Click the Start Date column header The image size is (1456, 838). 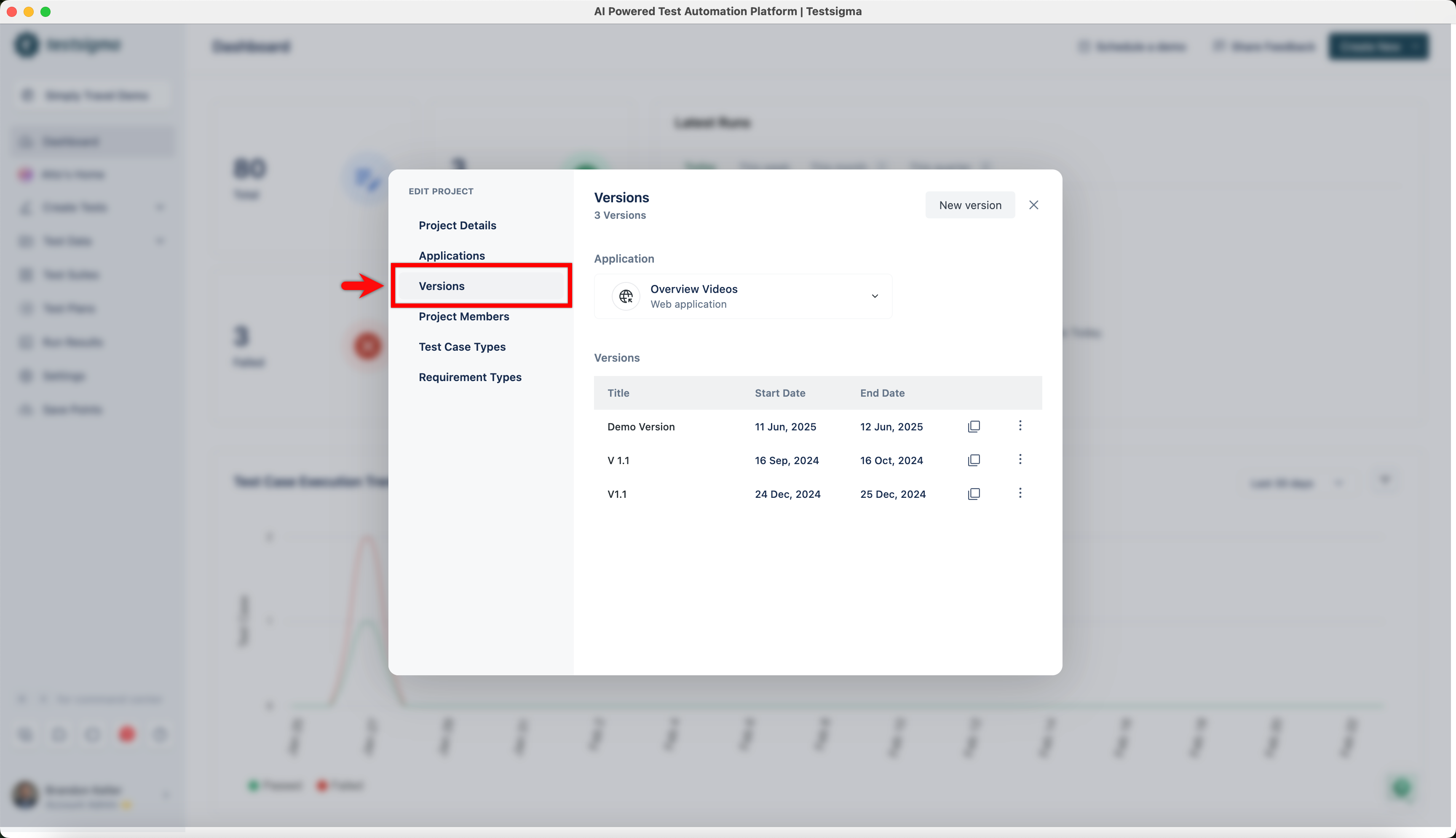click(x=780, y=393)
